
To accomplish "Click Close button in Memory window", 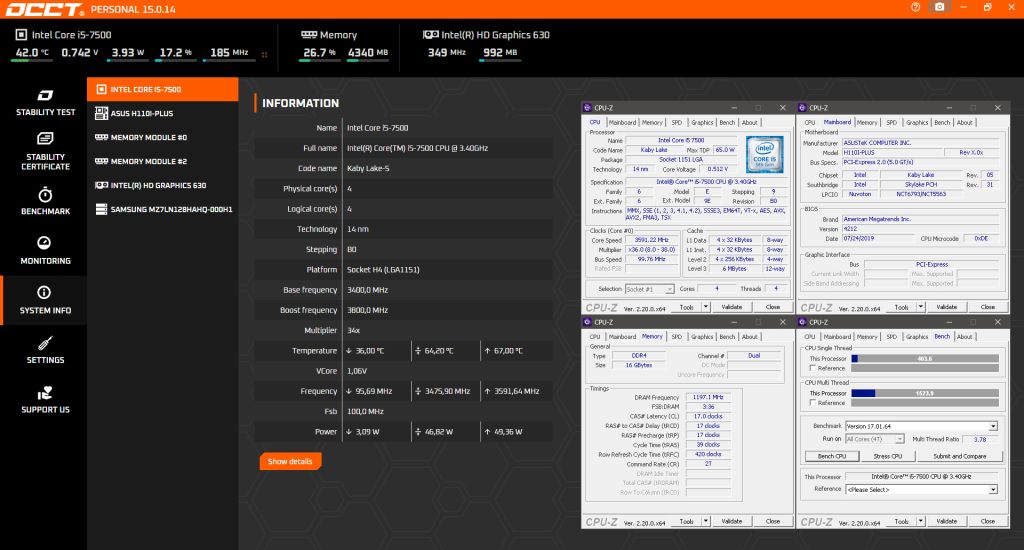I will coord(773,521).
